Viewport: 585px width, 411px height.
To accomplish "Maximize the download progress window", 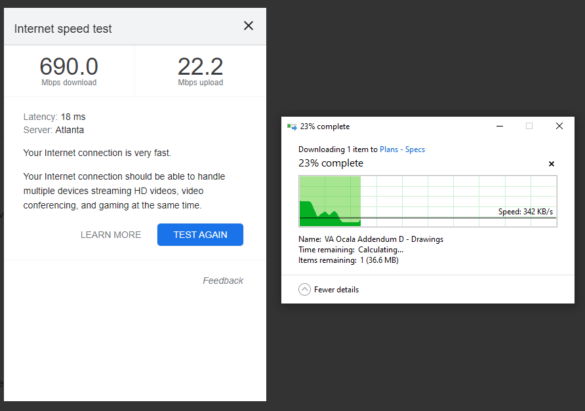I will tap(529, 126).
